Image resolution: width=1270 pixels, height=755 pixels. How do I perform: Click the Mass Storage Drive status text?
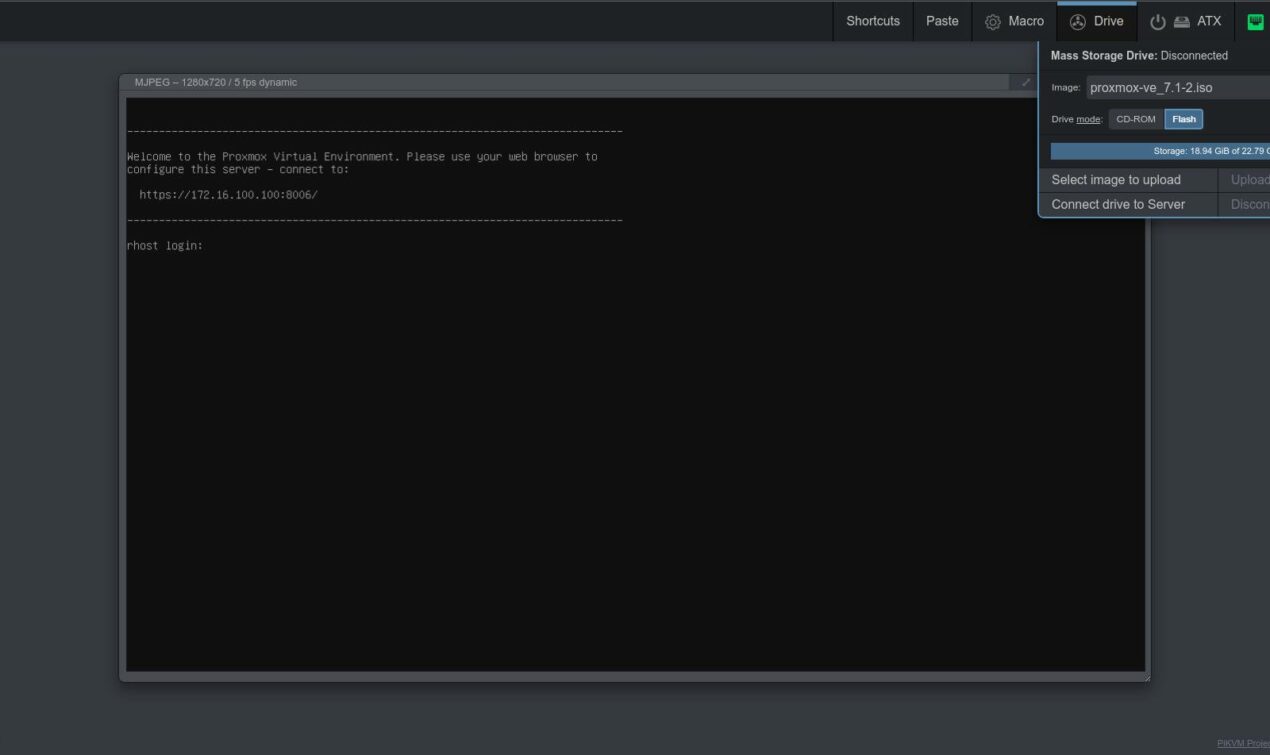pos(1139,56)
